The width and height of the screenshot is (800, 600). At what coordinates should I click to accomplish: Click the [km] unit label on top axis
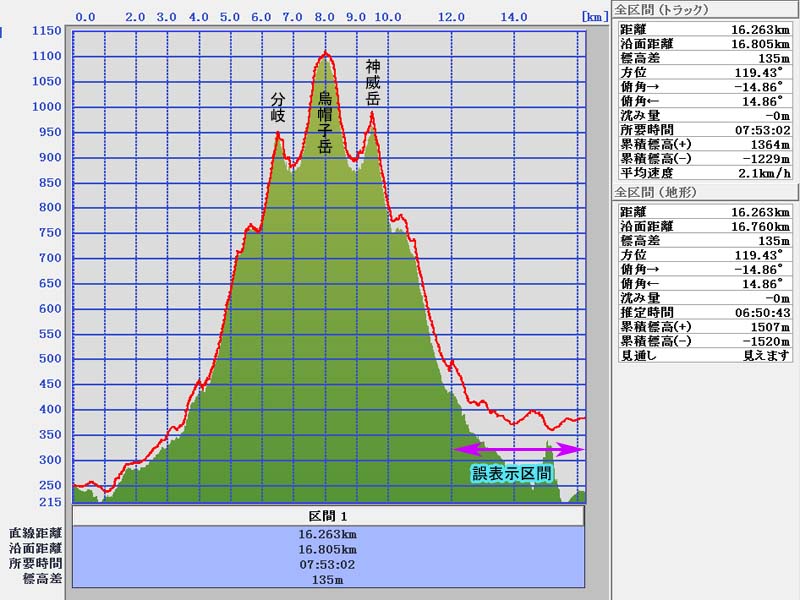pos(593,17)
